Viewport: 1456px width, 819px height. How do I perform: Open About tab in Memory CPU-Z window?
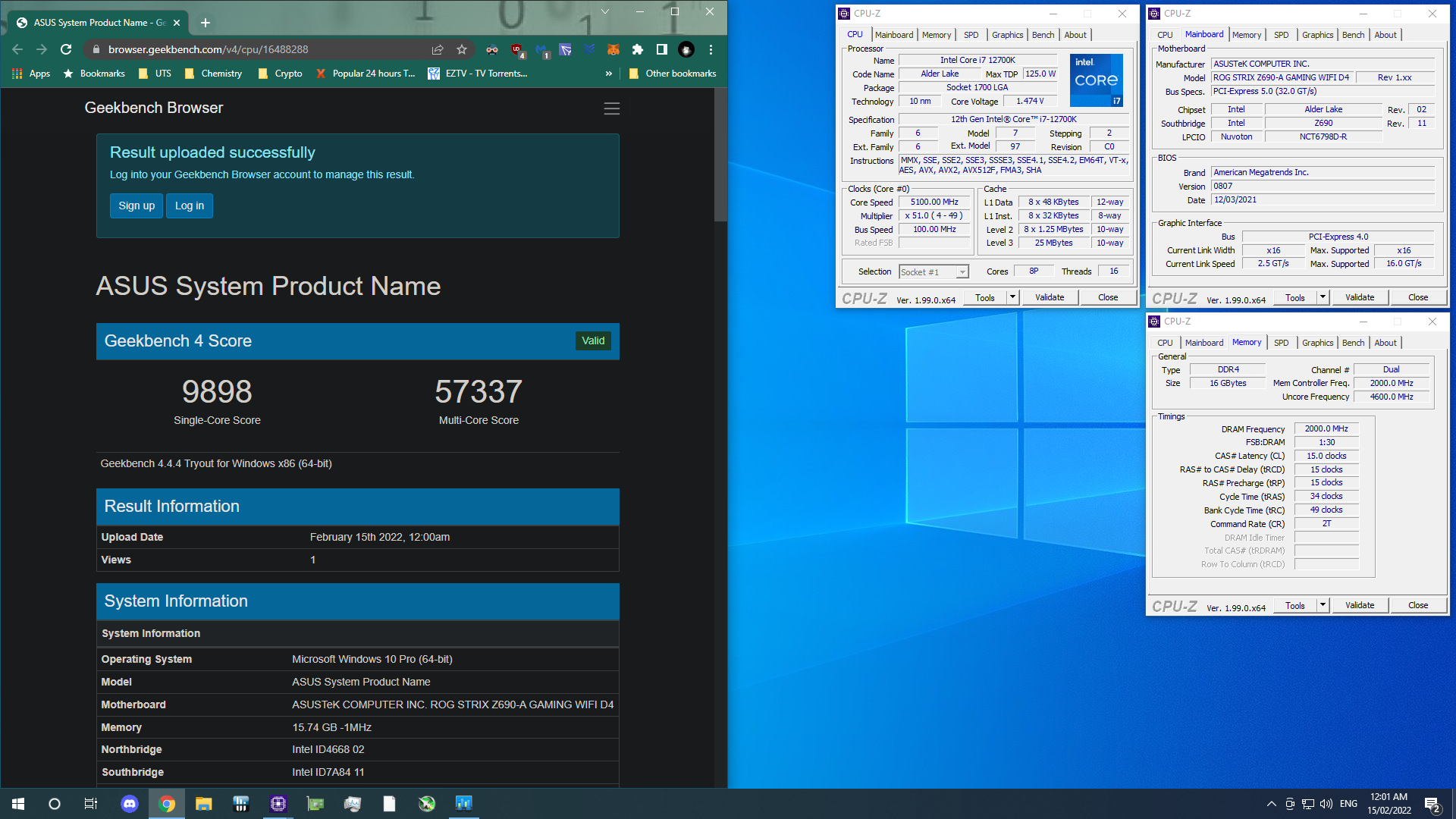[1385, 343]
